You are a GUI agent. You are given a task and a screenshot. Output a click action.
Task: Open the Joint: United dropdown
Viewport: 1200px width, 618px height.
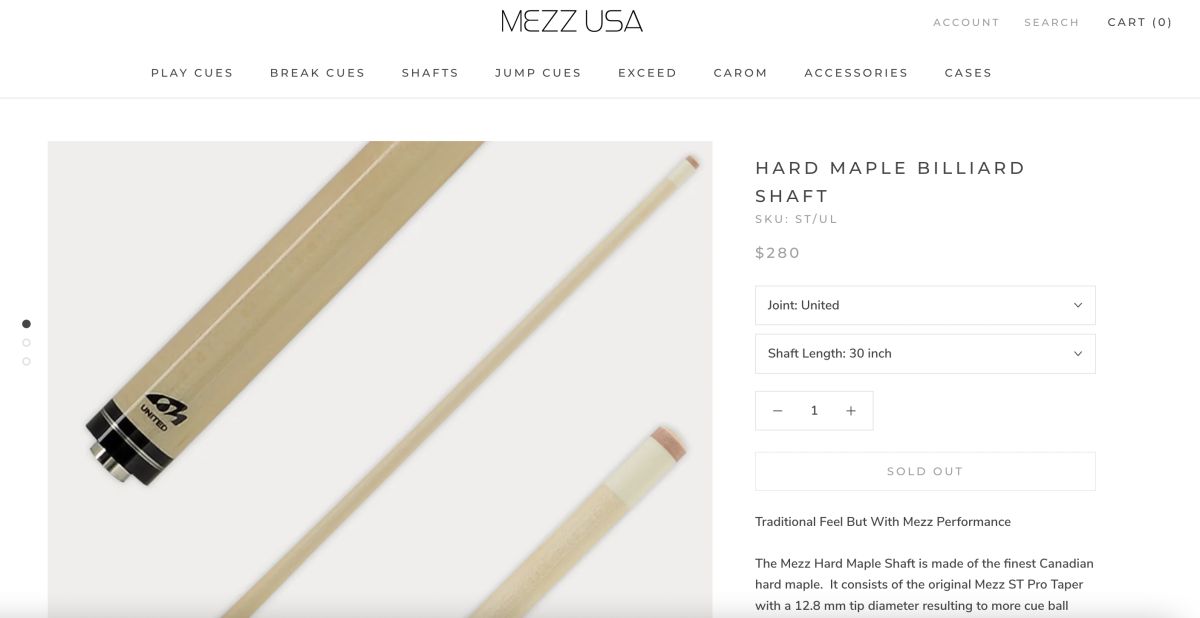click(925, 305)
